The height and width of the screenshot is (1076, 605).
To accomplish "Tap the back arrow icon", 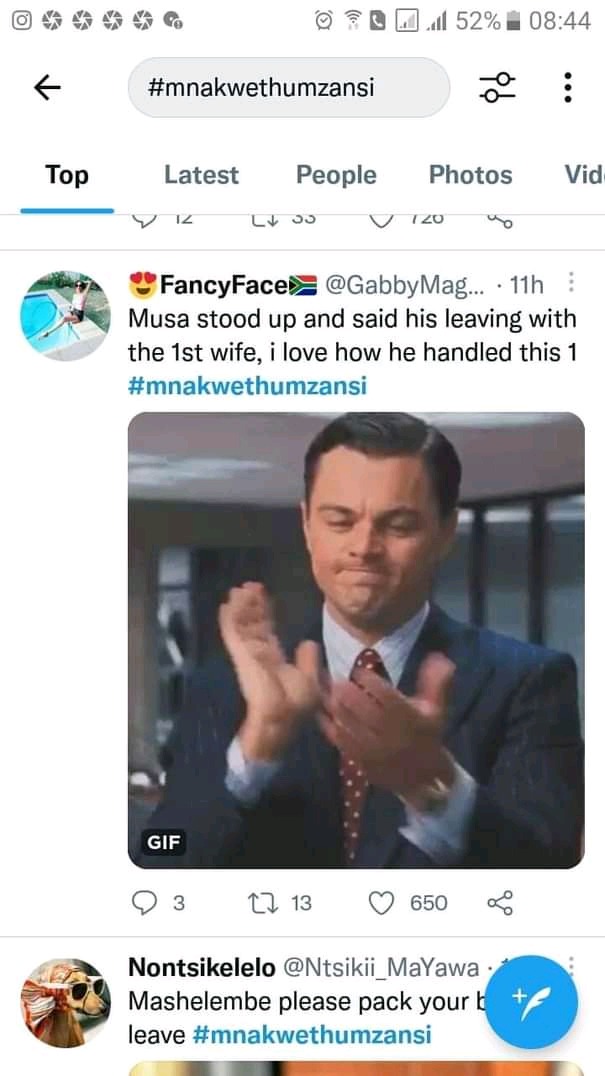I will (47, 87).
